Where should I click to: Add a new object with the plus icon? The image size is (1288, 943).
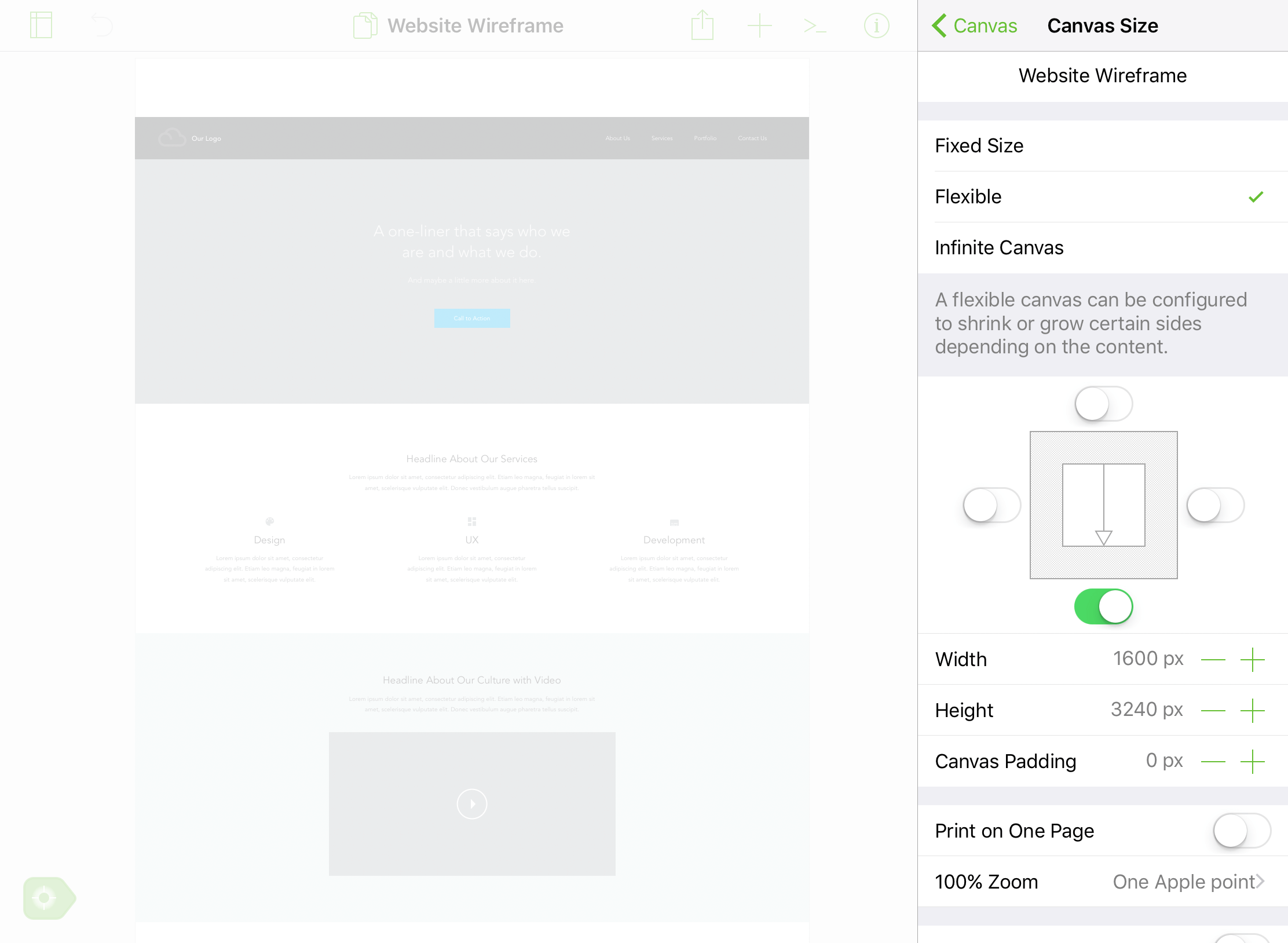760,25
